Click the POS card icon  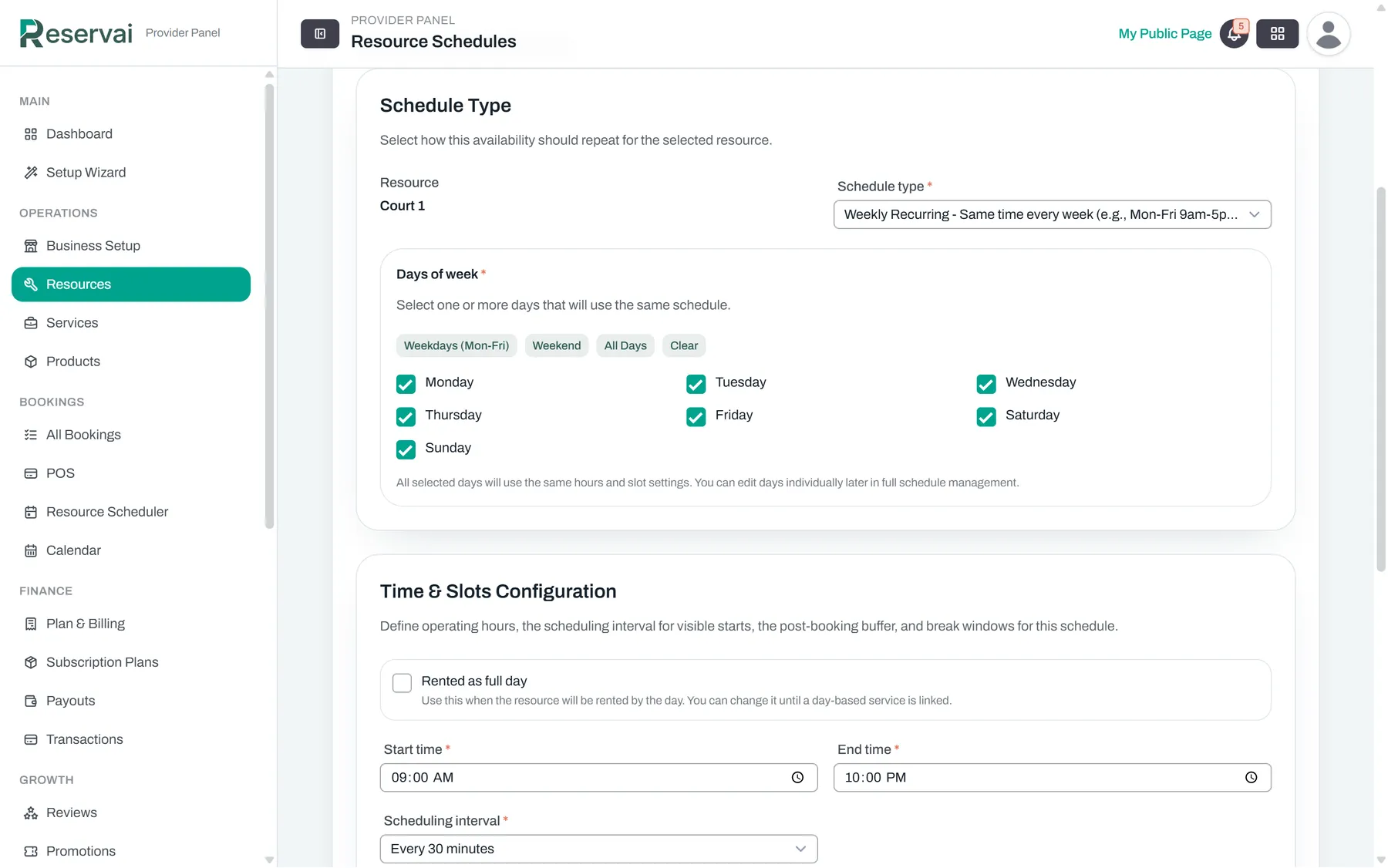click(x=31, y=473)
